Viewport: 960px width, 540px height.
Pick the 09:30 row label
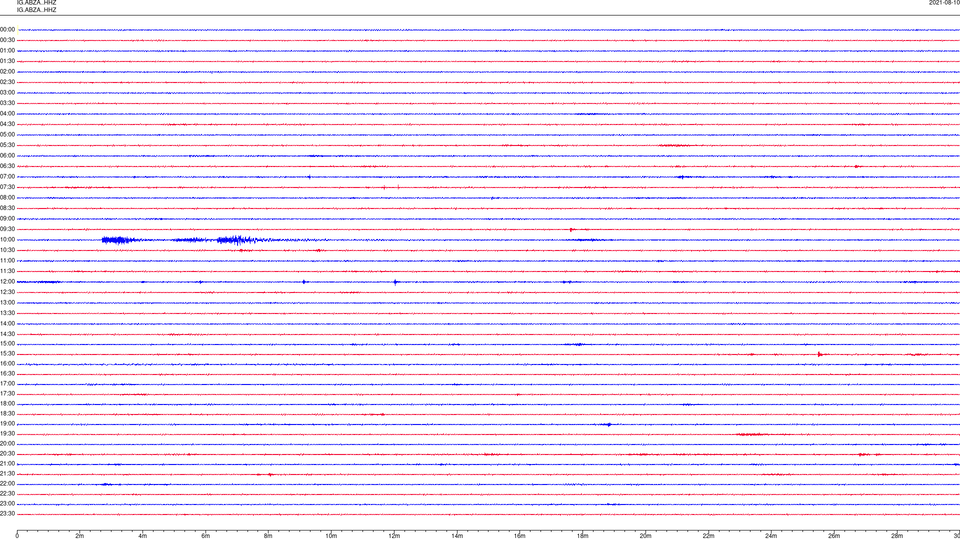click(7, 229)
